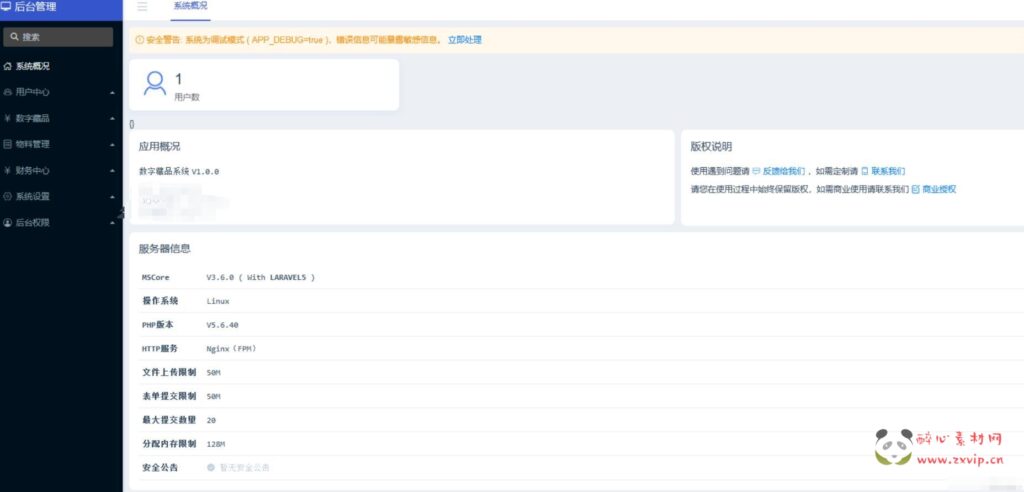Expand the 物料管理 submenu arrow
Viewport: 1024px width, 492px height.
pyautogui.click(x=112, y=144)
